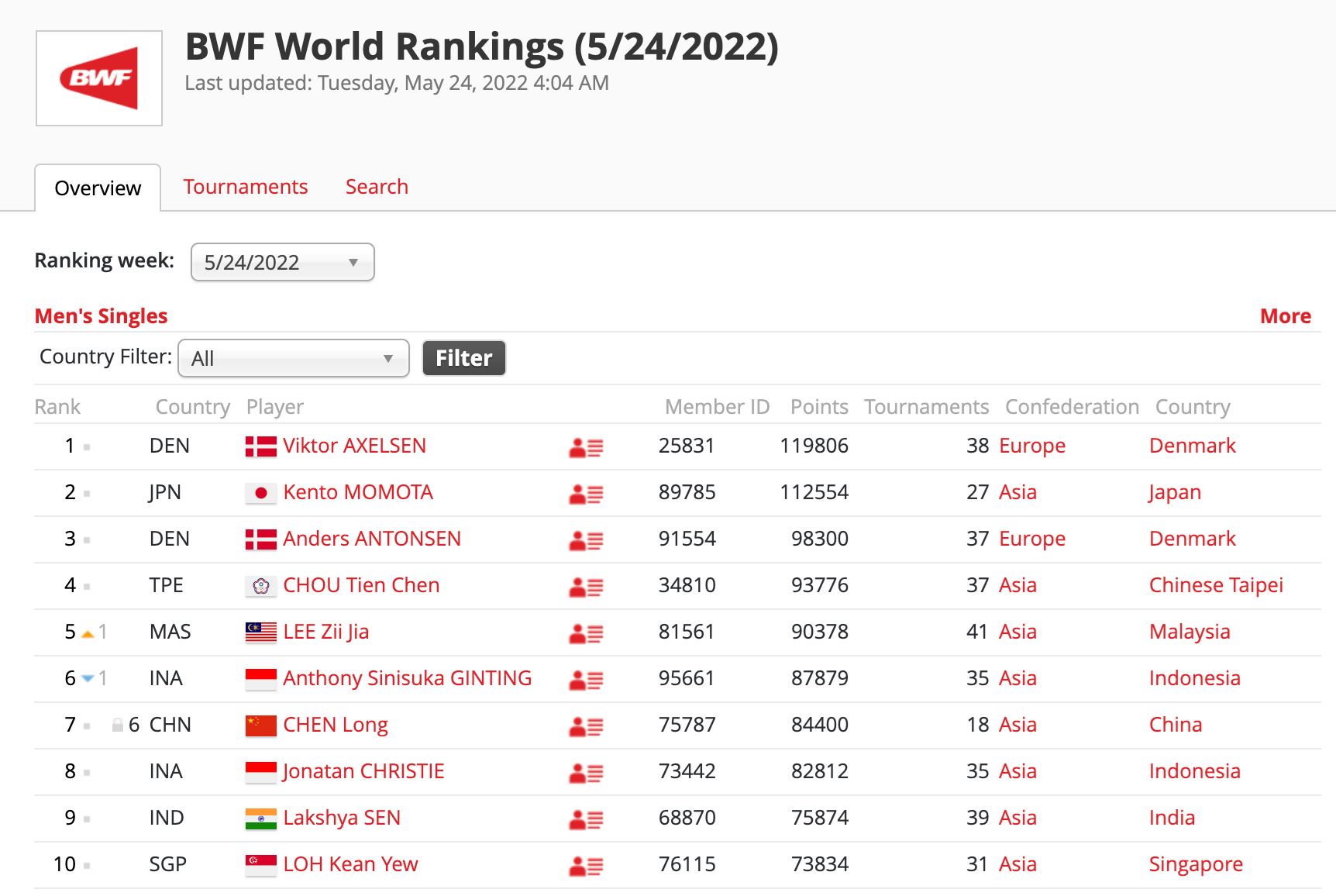The image size is (1336, 896).
Task: Open Anthony Sinisuka GINTING's player page
Action: tap(407, 678)
